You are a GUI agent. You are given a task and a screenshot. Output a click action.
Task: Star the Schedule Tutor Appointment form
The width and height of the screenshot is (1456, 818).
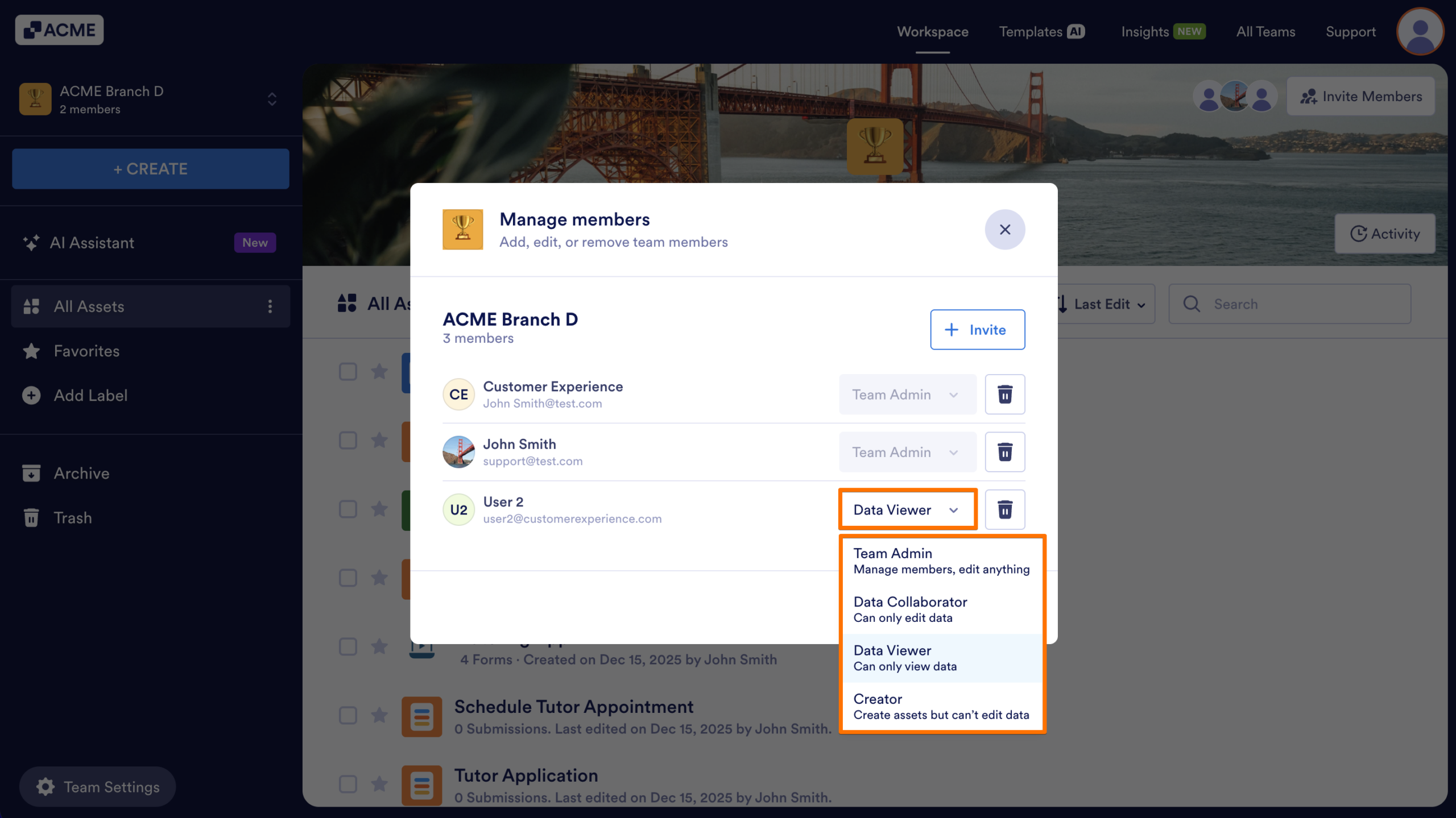coord(379,715)
